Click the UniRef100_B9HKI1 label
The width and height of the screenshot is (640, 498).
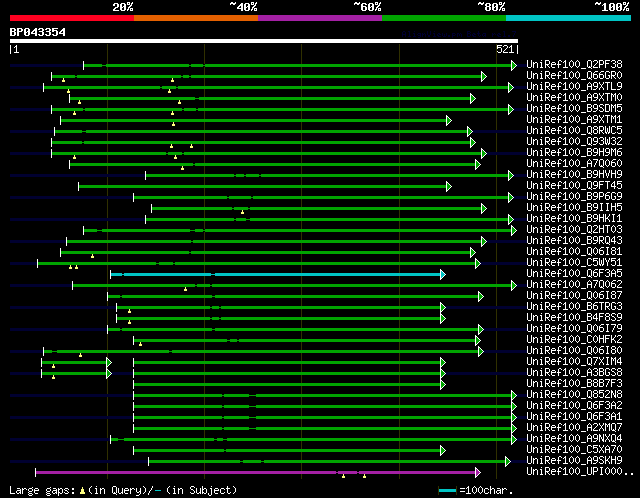tap(574, 219)
